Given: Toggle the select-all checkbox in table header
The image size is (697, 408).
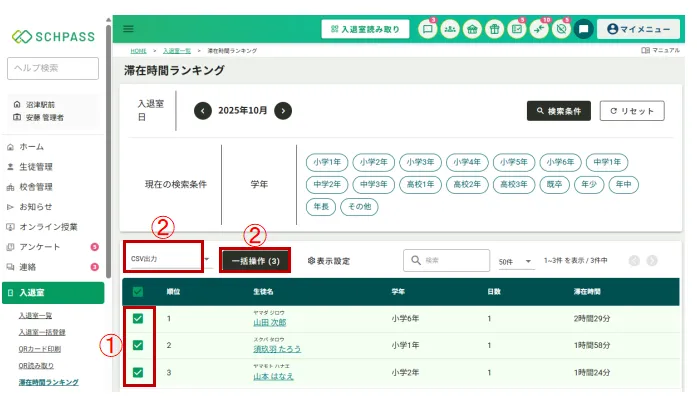Looking at the screenshot, I should (x=139, y=292).
